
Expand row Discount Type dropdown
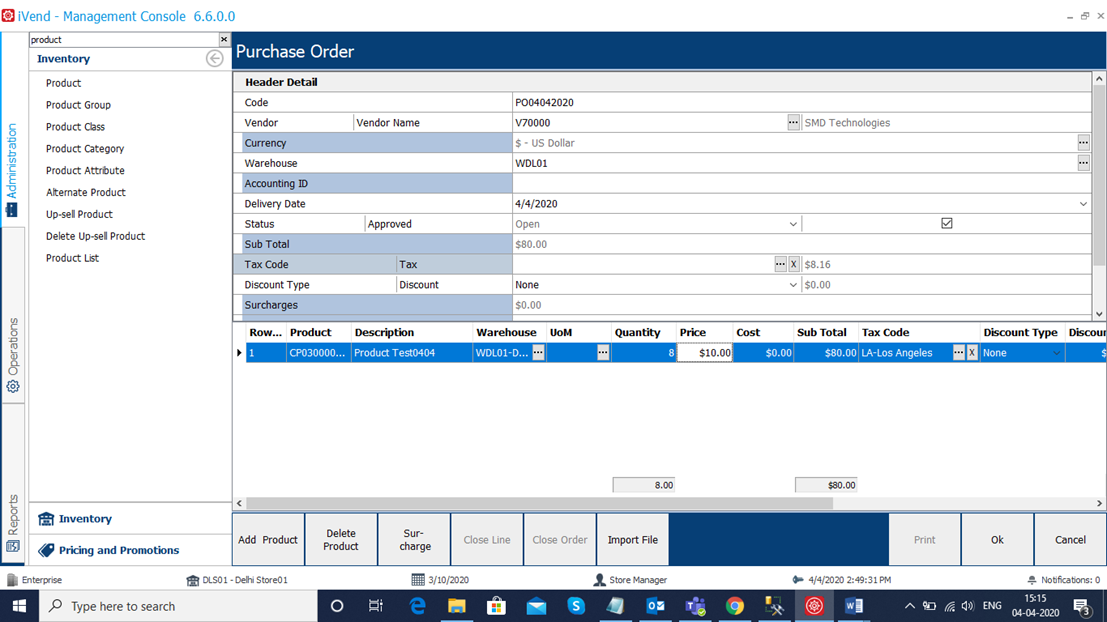[1056, 353]
